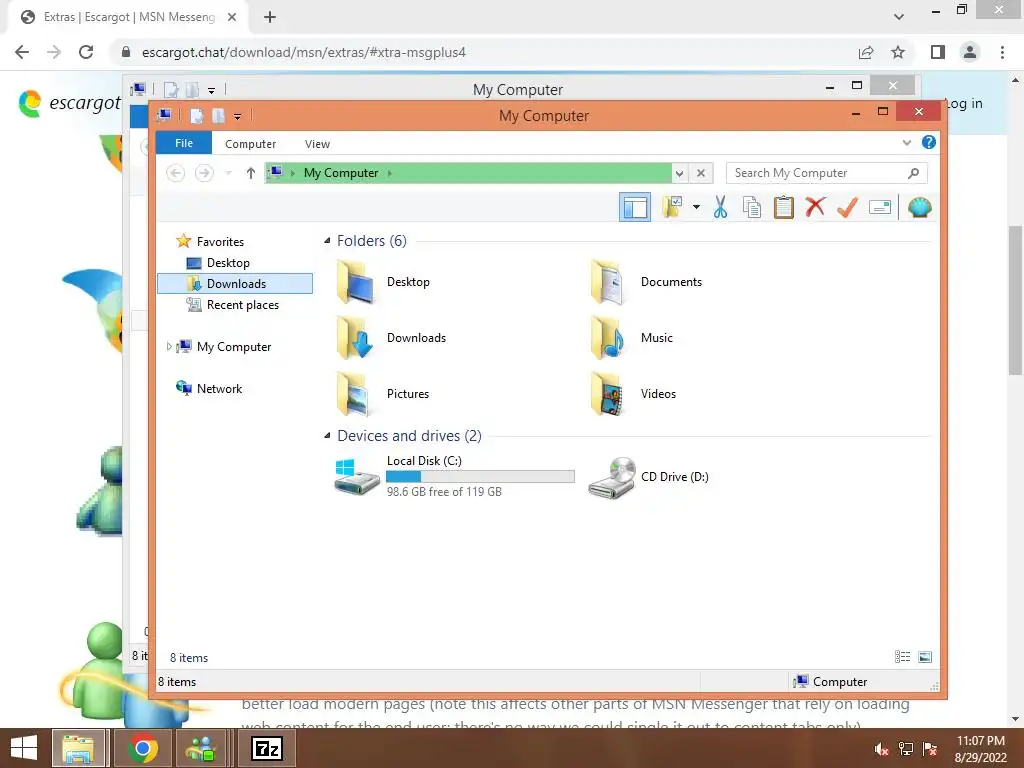This screenshot has height=768, width=1024.
Task: Expand the ribbon with the chevron
Action: [x=906, y=142]
